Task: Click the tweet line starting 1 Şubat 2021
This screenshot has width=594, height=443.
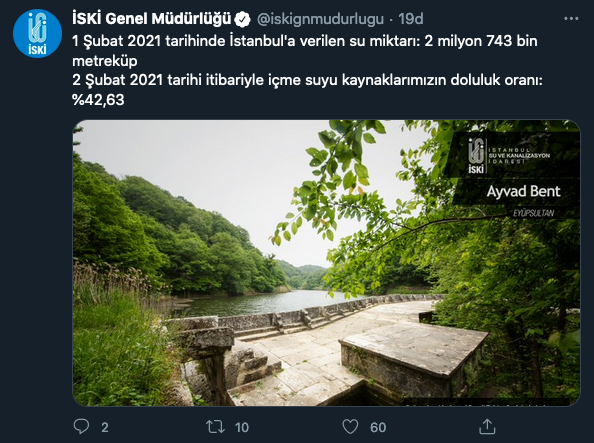Action: (x=305, y=51)
